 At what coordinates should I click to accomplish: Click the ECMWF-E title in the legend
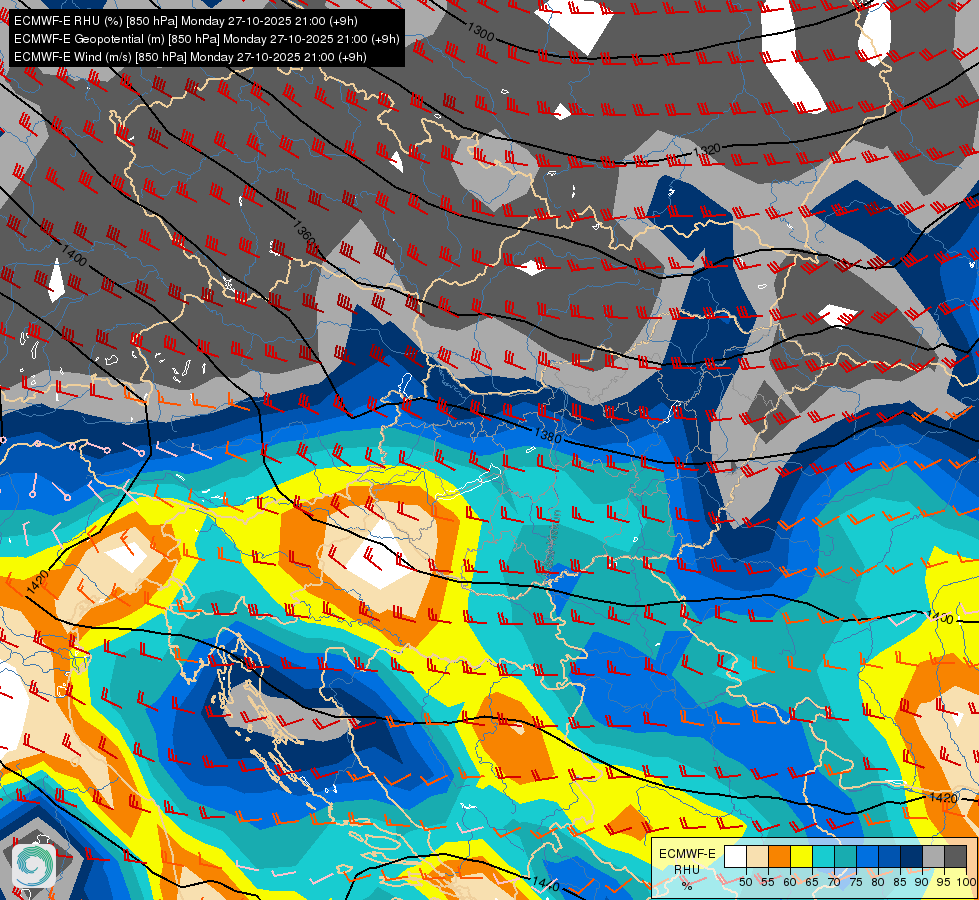[687, 854]
